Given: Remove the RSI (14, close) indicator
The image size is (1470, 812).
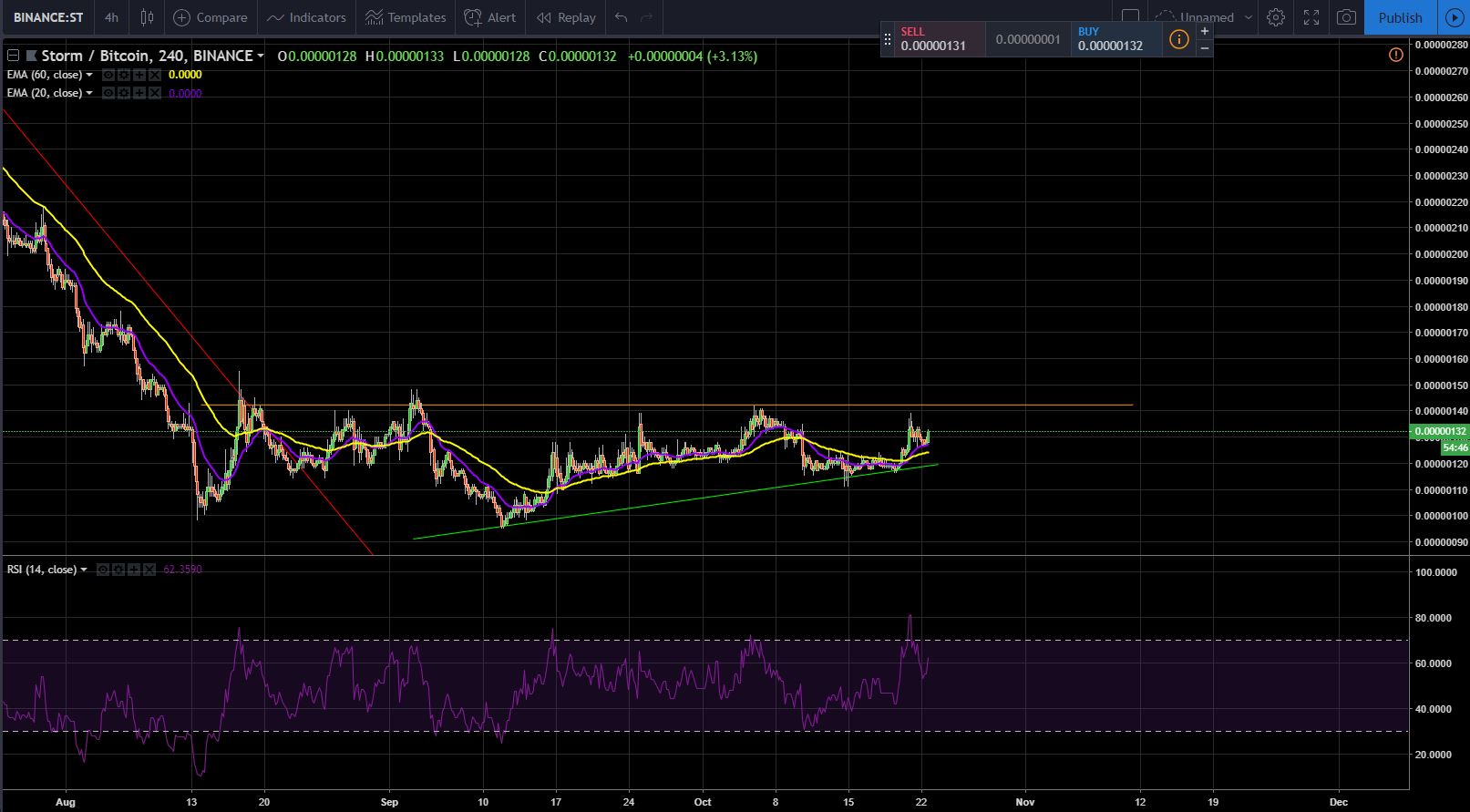Looking at the screenshot, I should pyautogui.click(x=149, y=570).
